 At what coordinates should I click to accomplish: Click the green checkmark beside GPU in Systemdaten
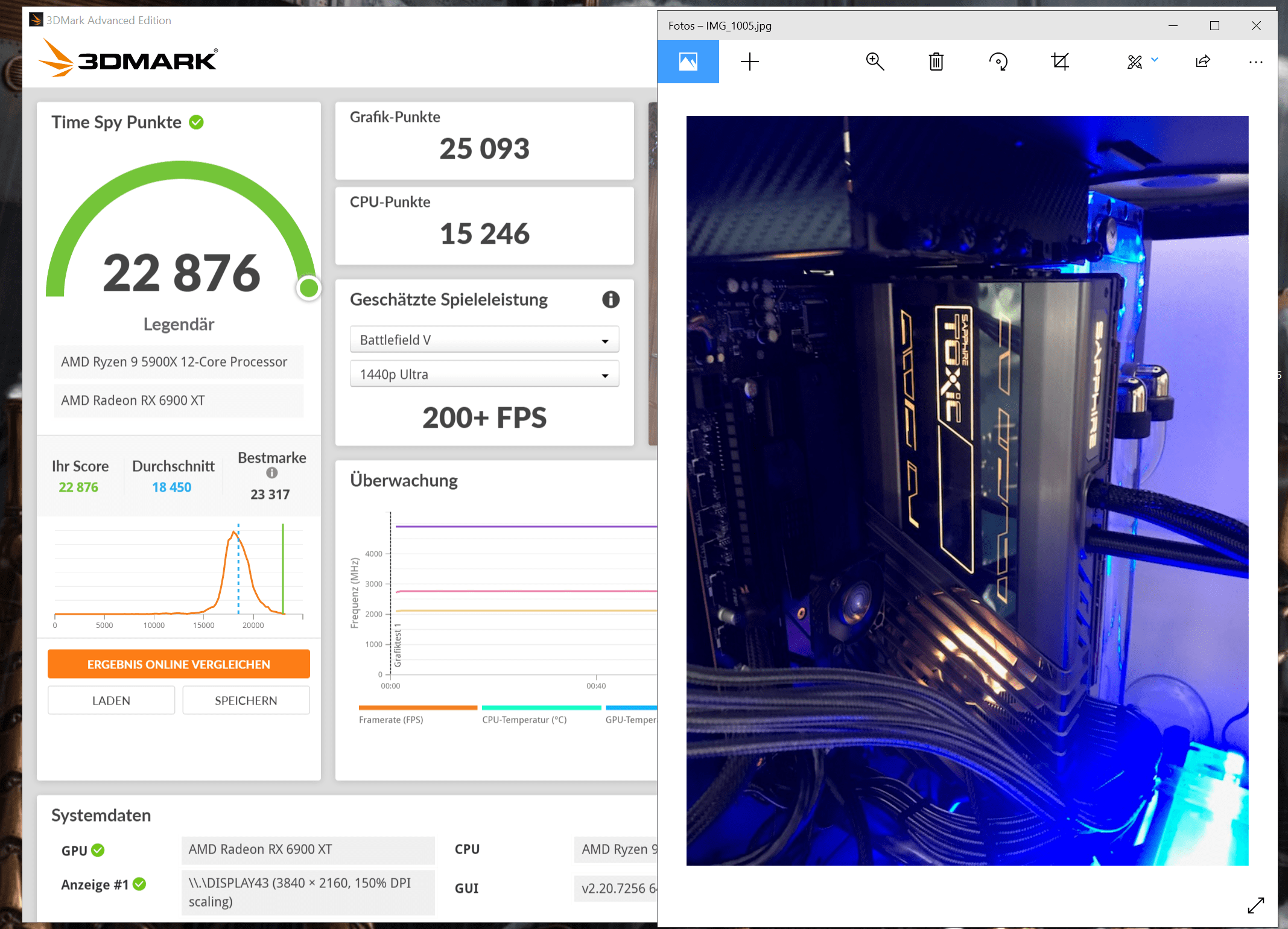(x=98, y=850)
